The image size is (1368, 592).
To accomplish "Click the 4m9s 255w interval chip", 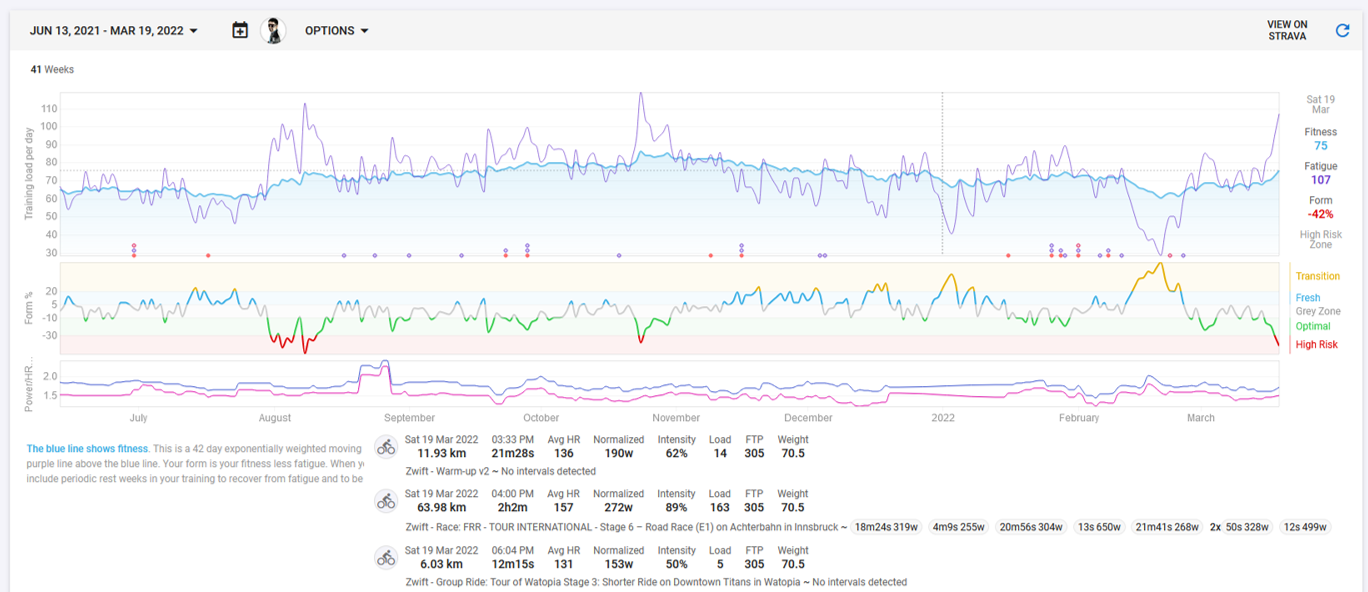I will click(958, 527).
